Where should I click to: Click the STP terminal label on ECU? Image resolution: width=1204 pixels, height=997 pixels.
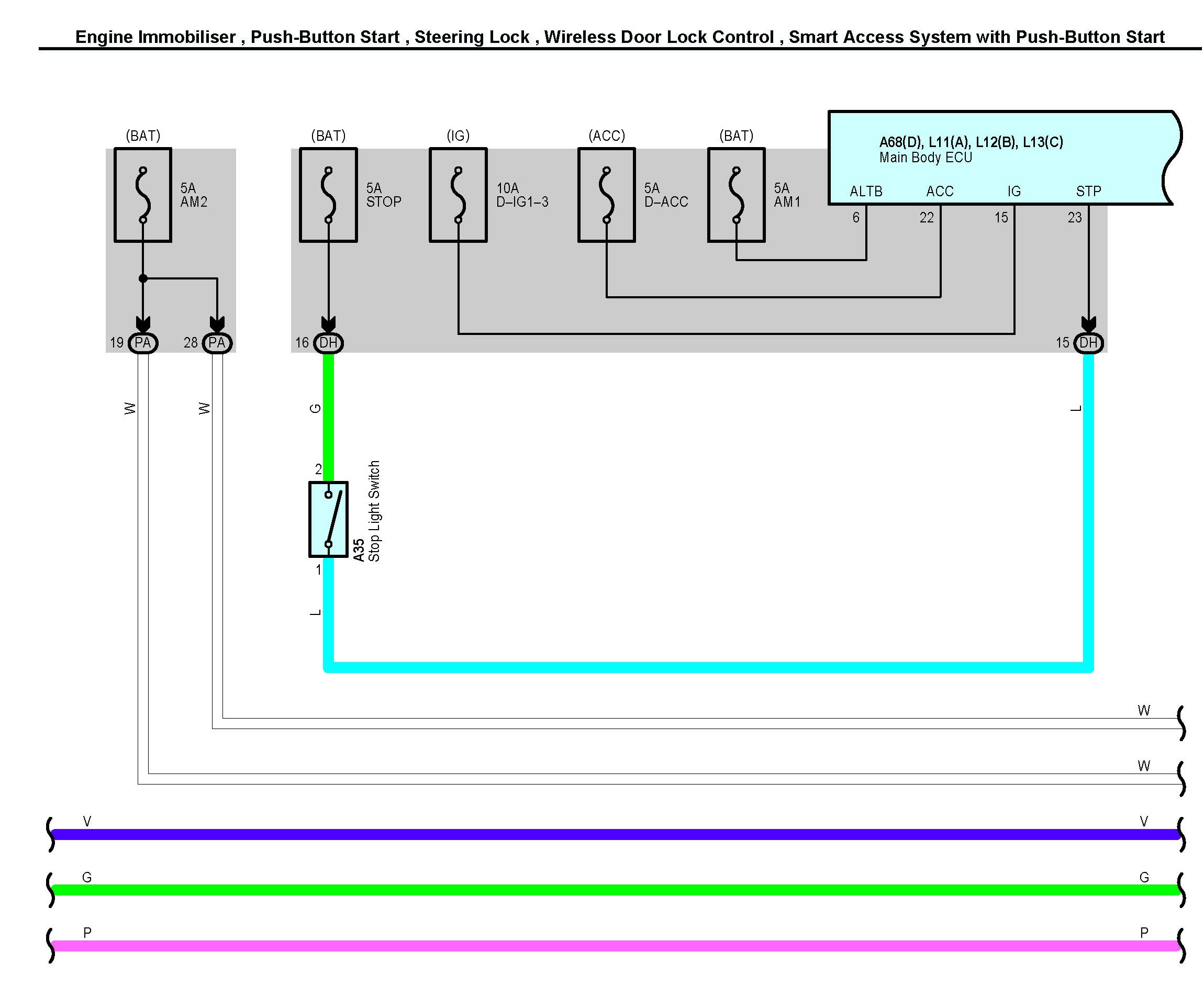(x=1088, y=192)
